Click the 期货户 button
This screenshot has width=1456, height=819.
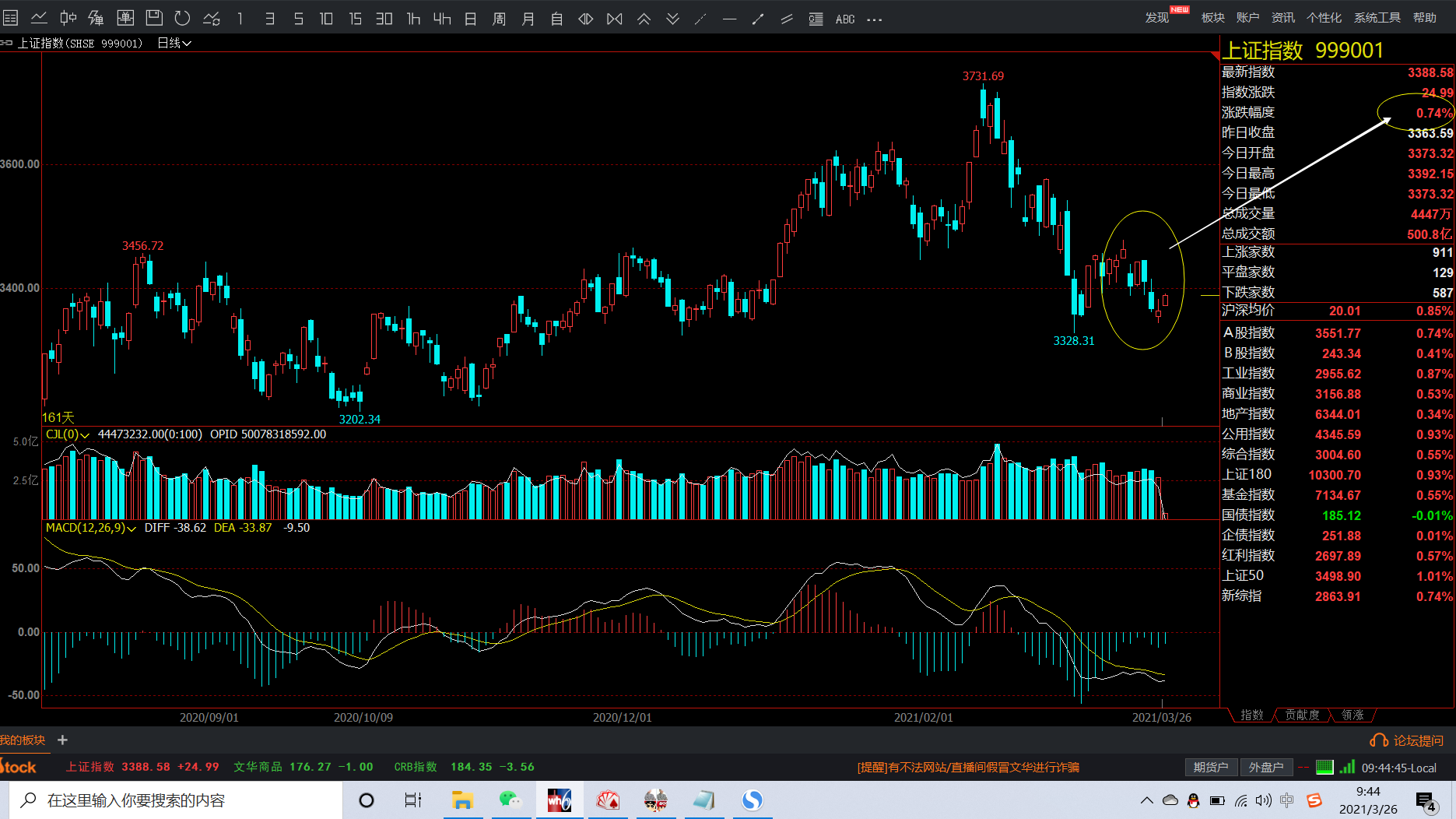click(x=1211, y=767)
